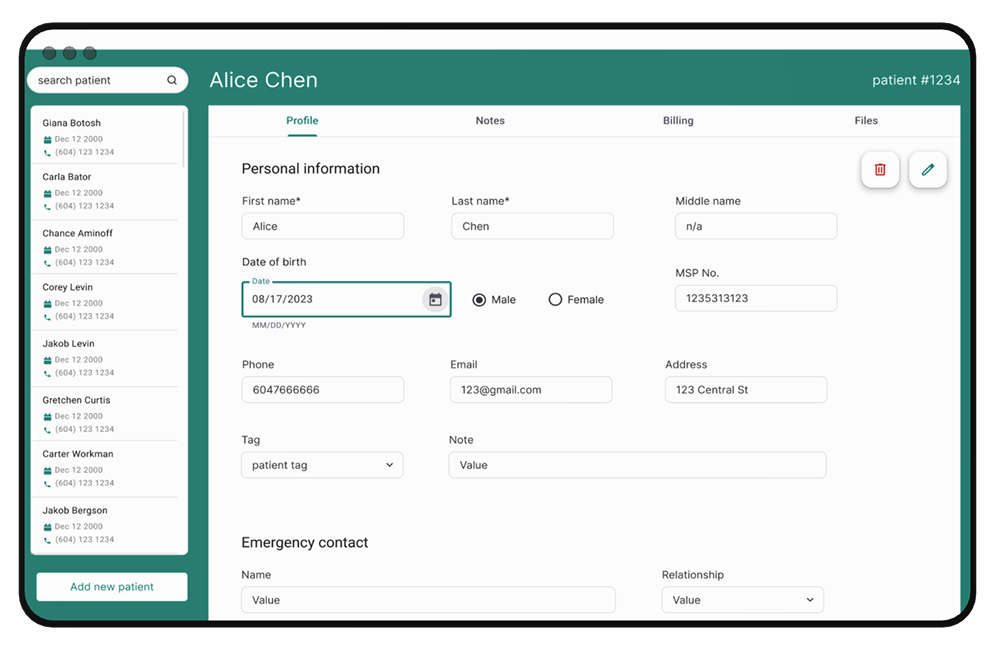The image size is (991, 650).
Task: Click the search magnifier icon
Action: click(172, 80)
